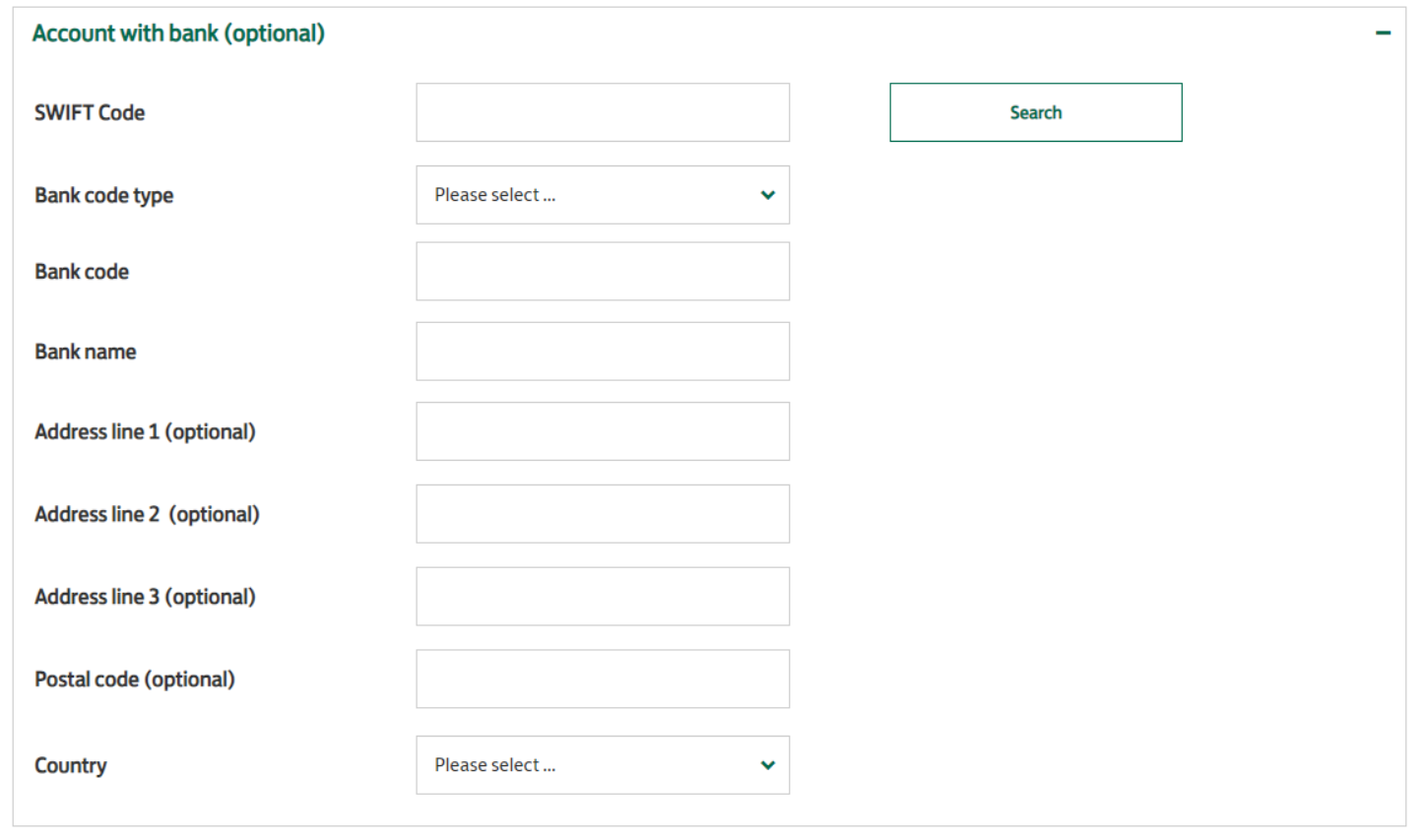Click the Postal code input field
1424x840 pixels.
603,679
